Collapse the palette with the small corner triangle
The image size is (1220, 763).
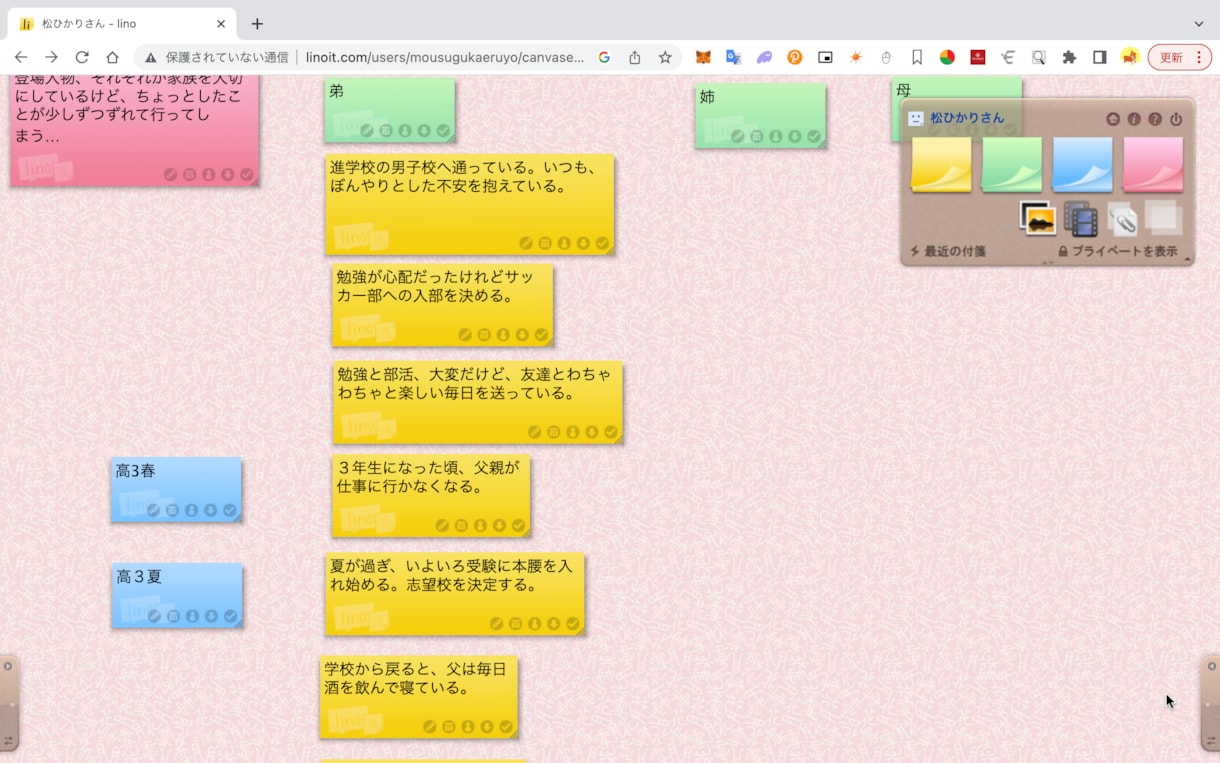coord(1188,260)
